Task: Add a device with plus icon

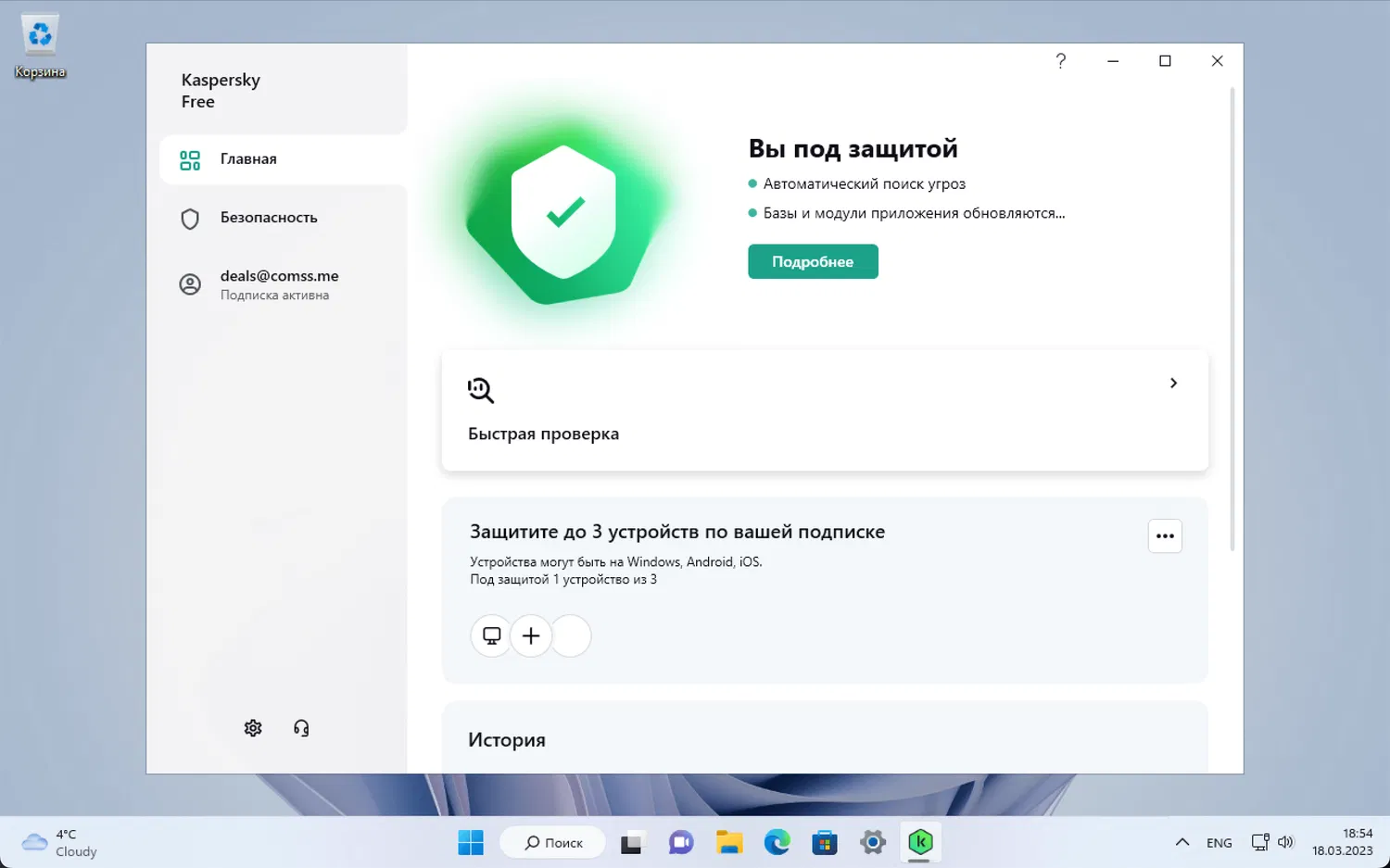Action: coord(531,635)
